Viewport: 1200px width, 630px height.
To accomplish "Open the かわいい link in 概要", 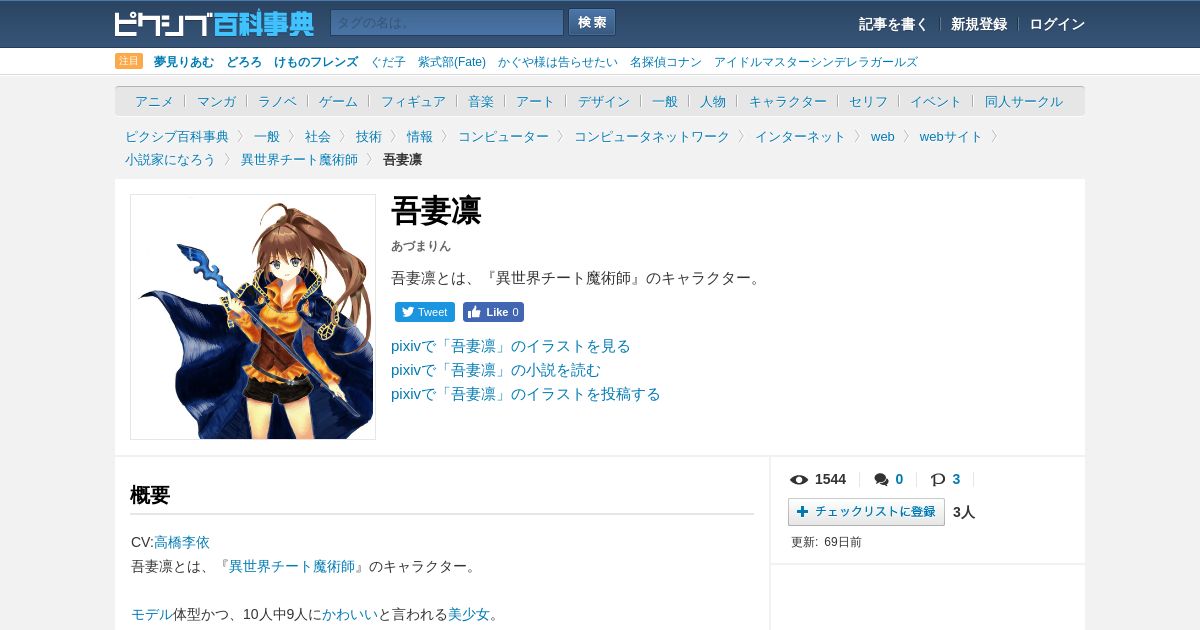I will (x=350, y=614).
